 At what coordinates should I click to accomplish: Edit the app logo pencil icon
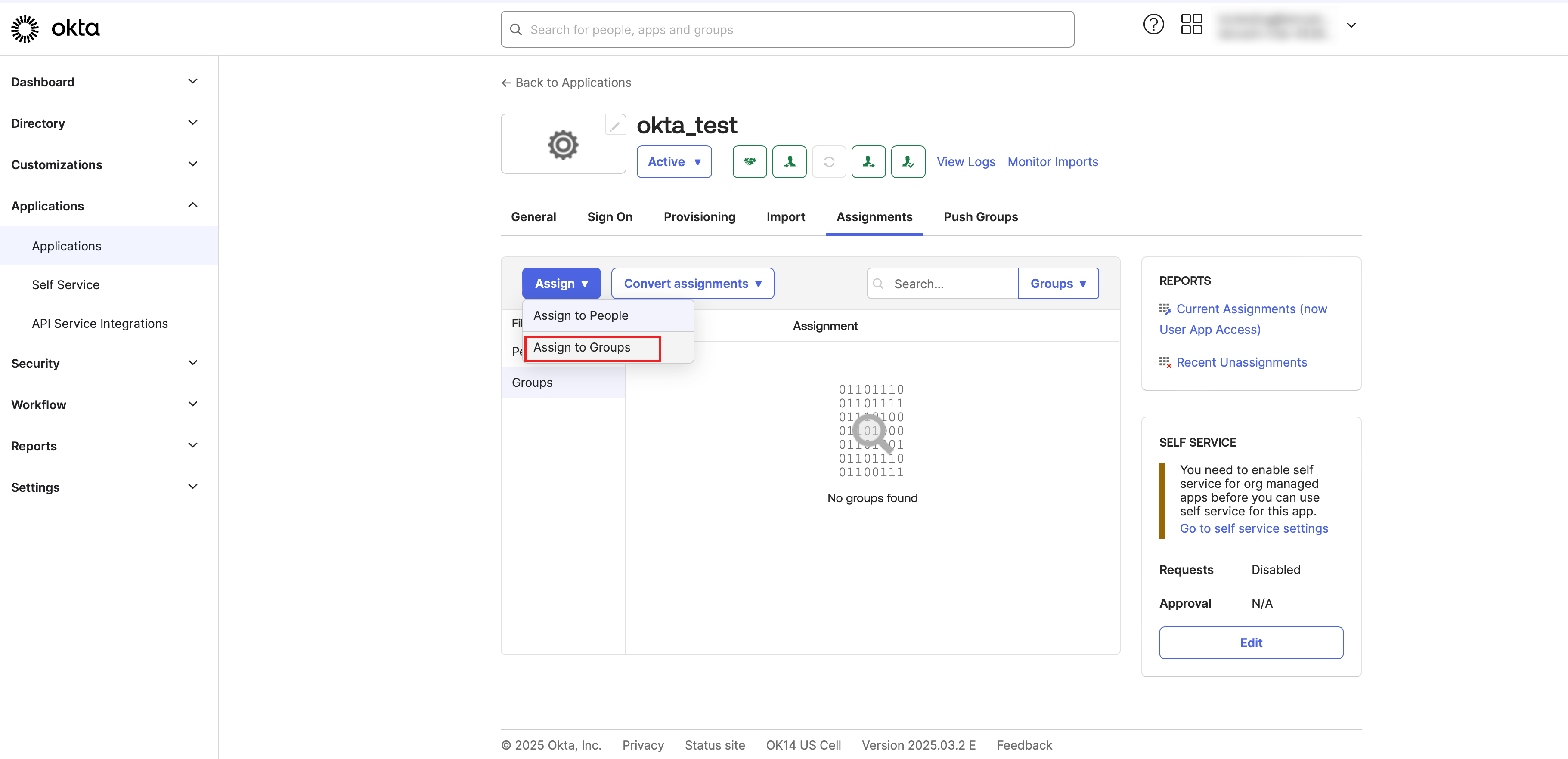pyautogui.click(x=615, y=126)
